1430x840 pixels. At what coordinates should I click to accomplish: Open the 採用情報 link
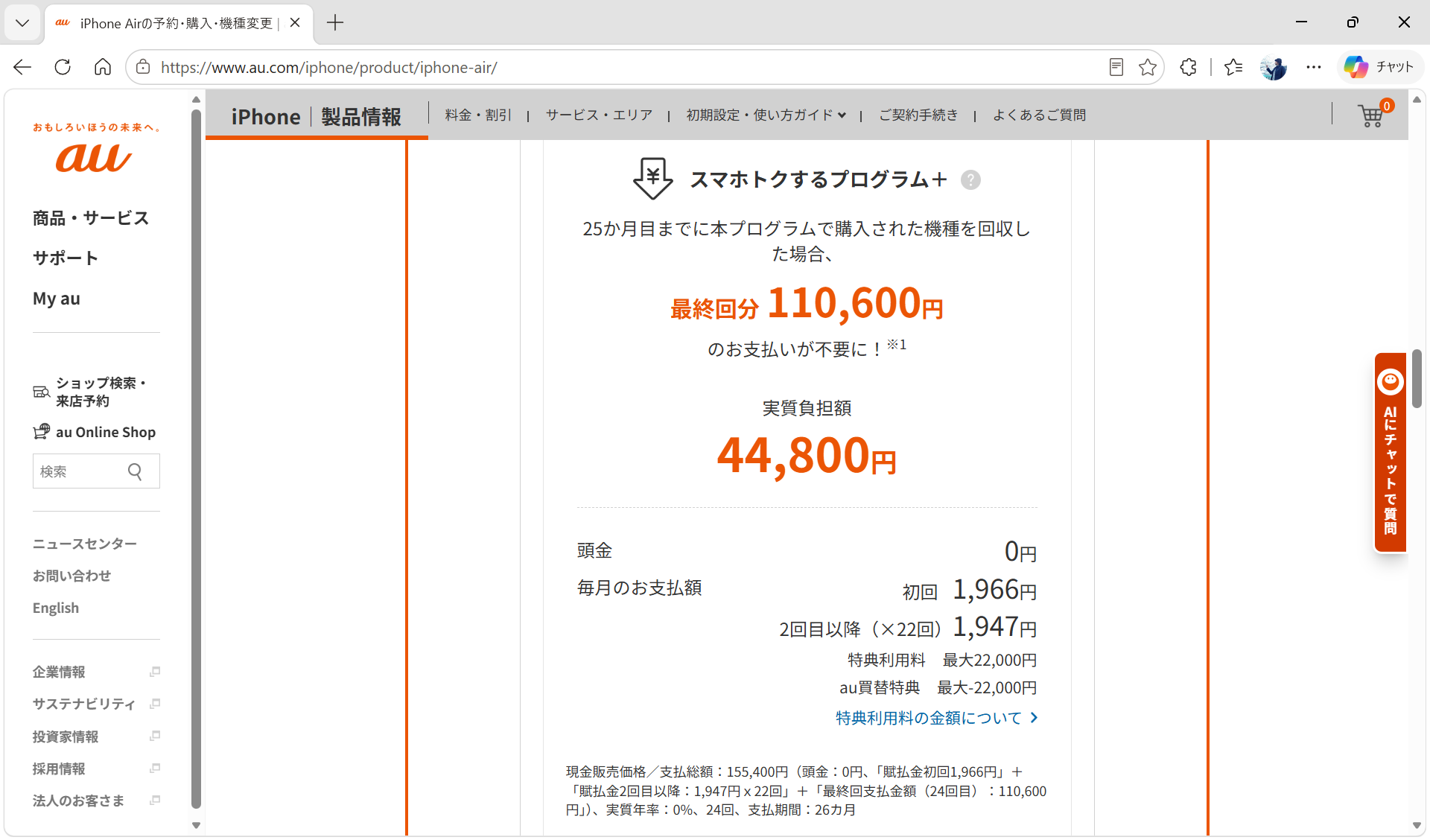click(x=59, y=768)
